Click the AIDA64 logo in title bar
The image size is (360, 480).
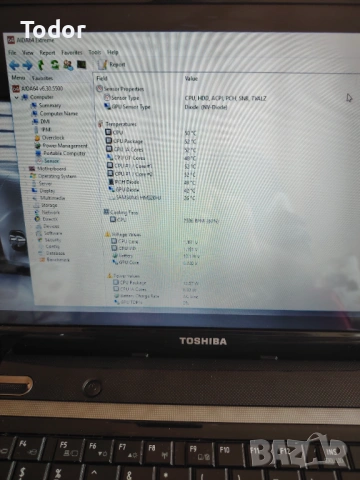tap(11, 40)
